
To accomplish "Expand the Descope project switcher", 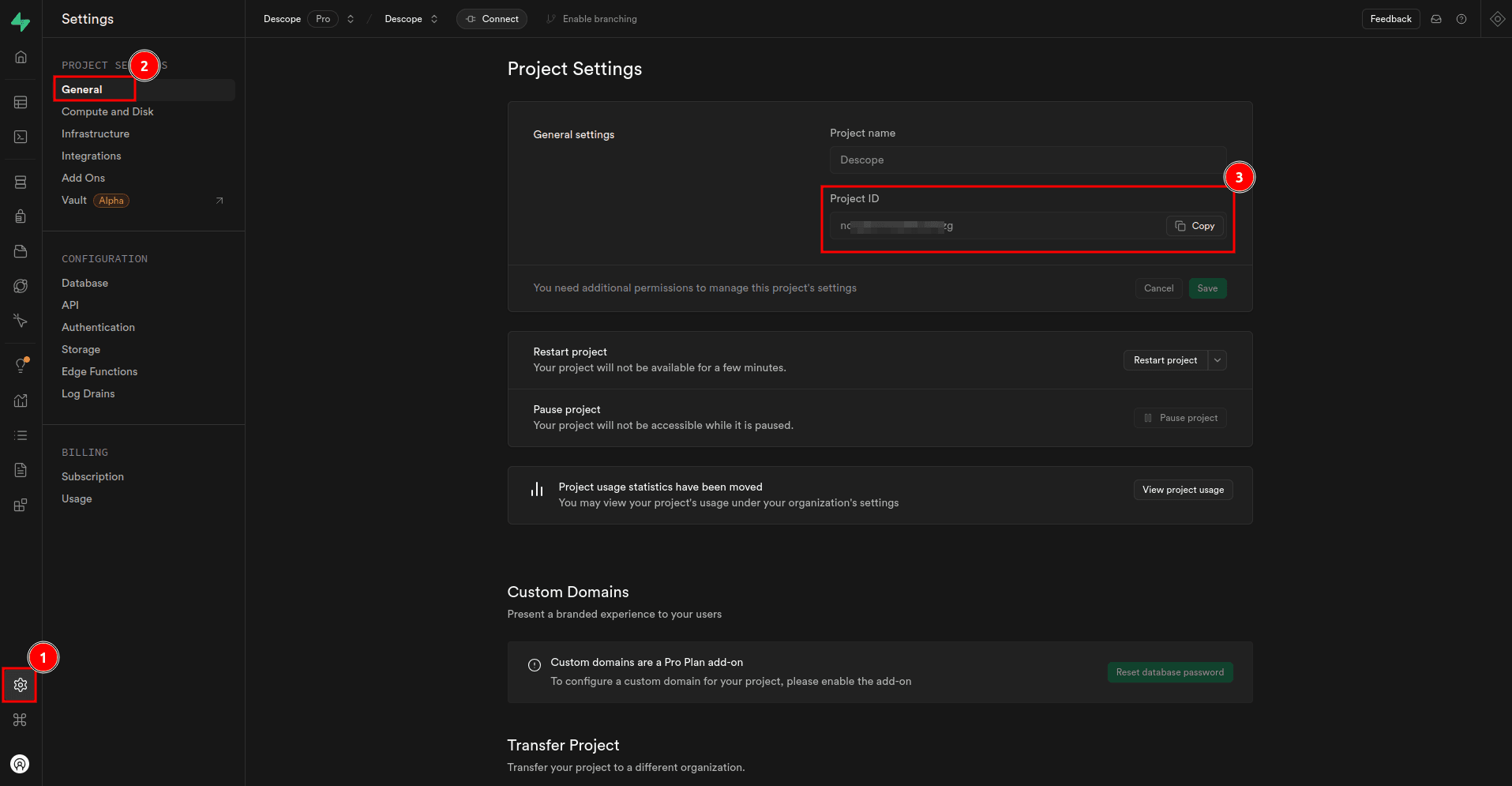I will [434, 19].
